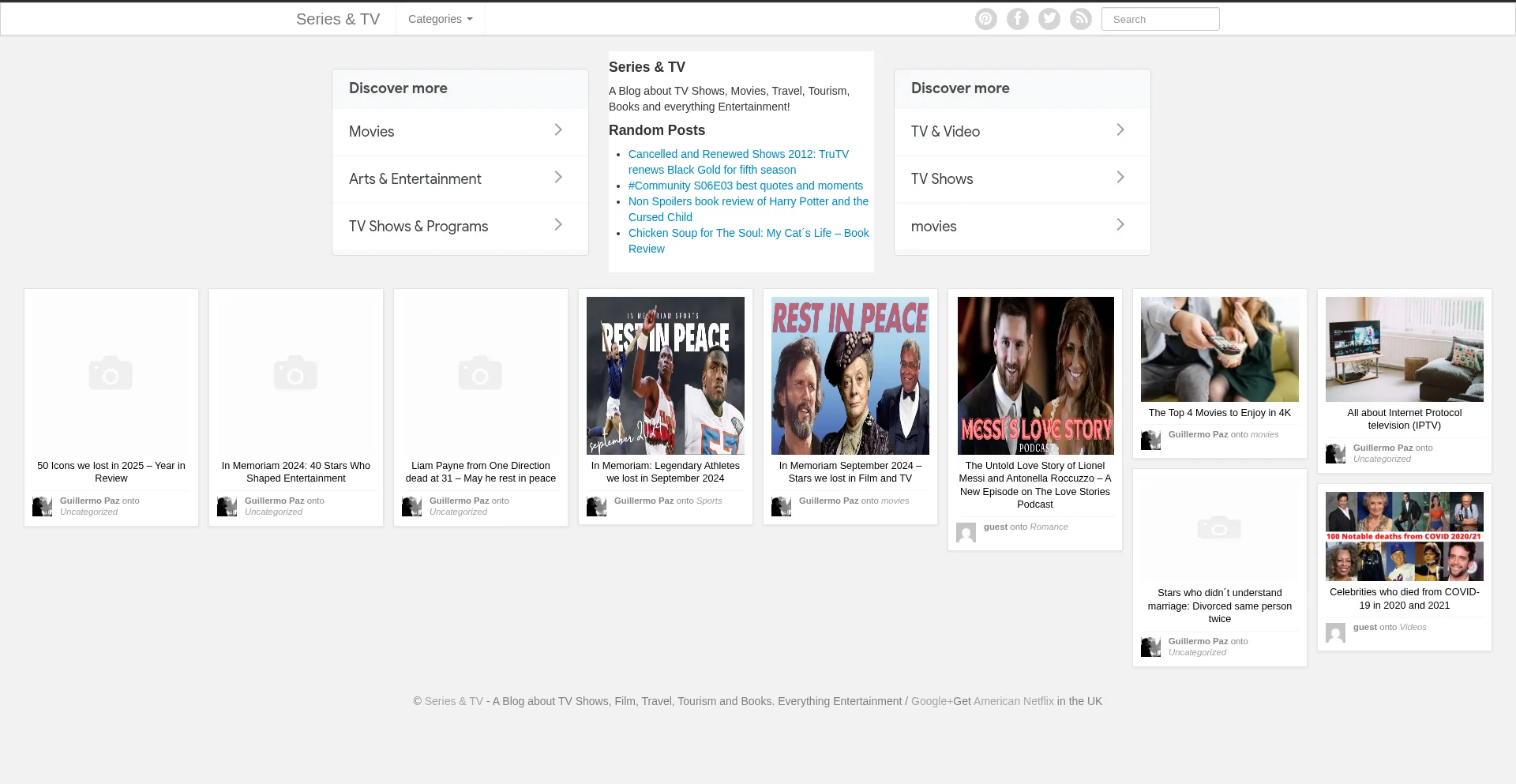Screen dimensions: 1516x784
Task: Click the Series & TV site title
Action: click(338, 19)
